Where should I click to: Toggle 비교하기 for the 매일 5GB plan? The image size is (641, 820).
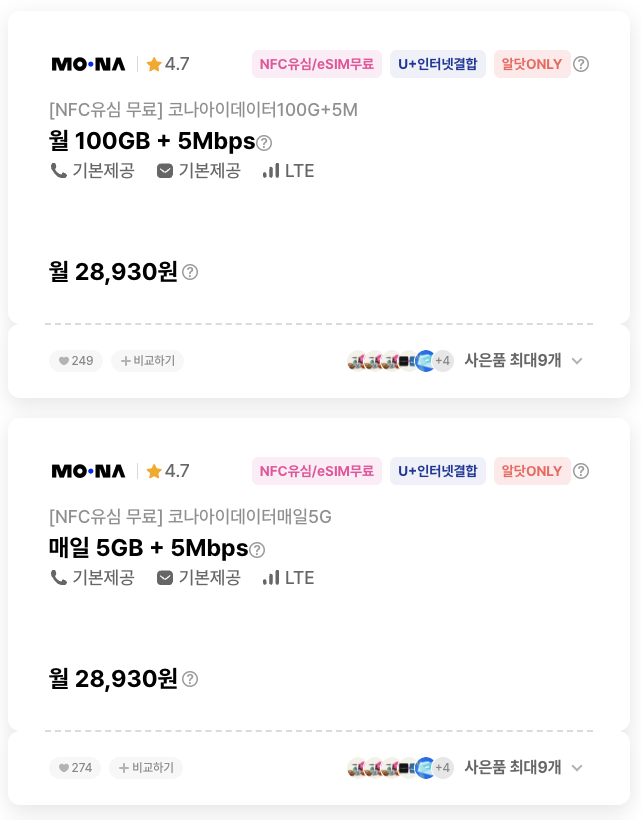click(146, 768)
